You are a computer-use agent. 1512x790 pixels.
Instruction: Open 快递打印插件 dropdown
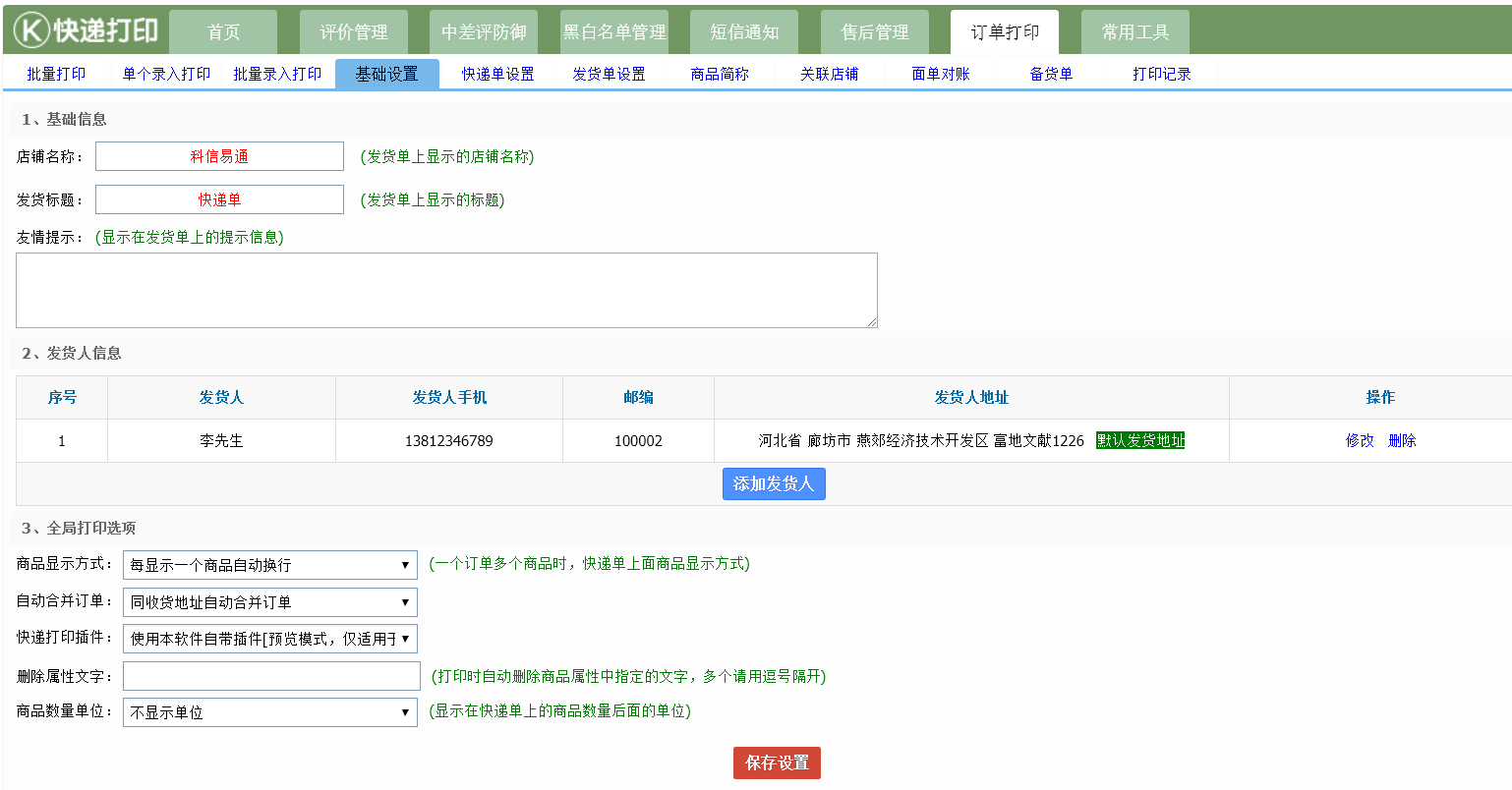coord(270,639)
